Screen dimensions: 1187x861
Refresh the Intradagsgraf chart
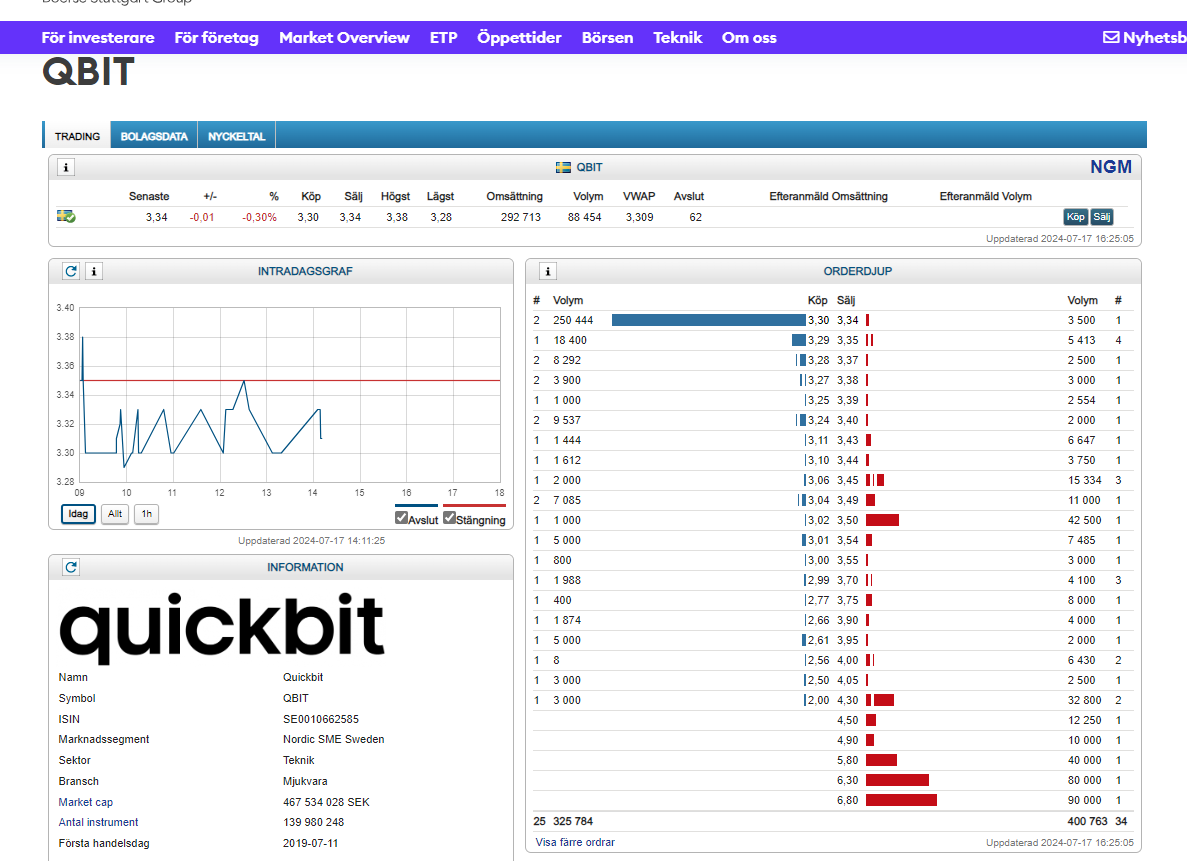tap(71, 271)
